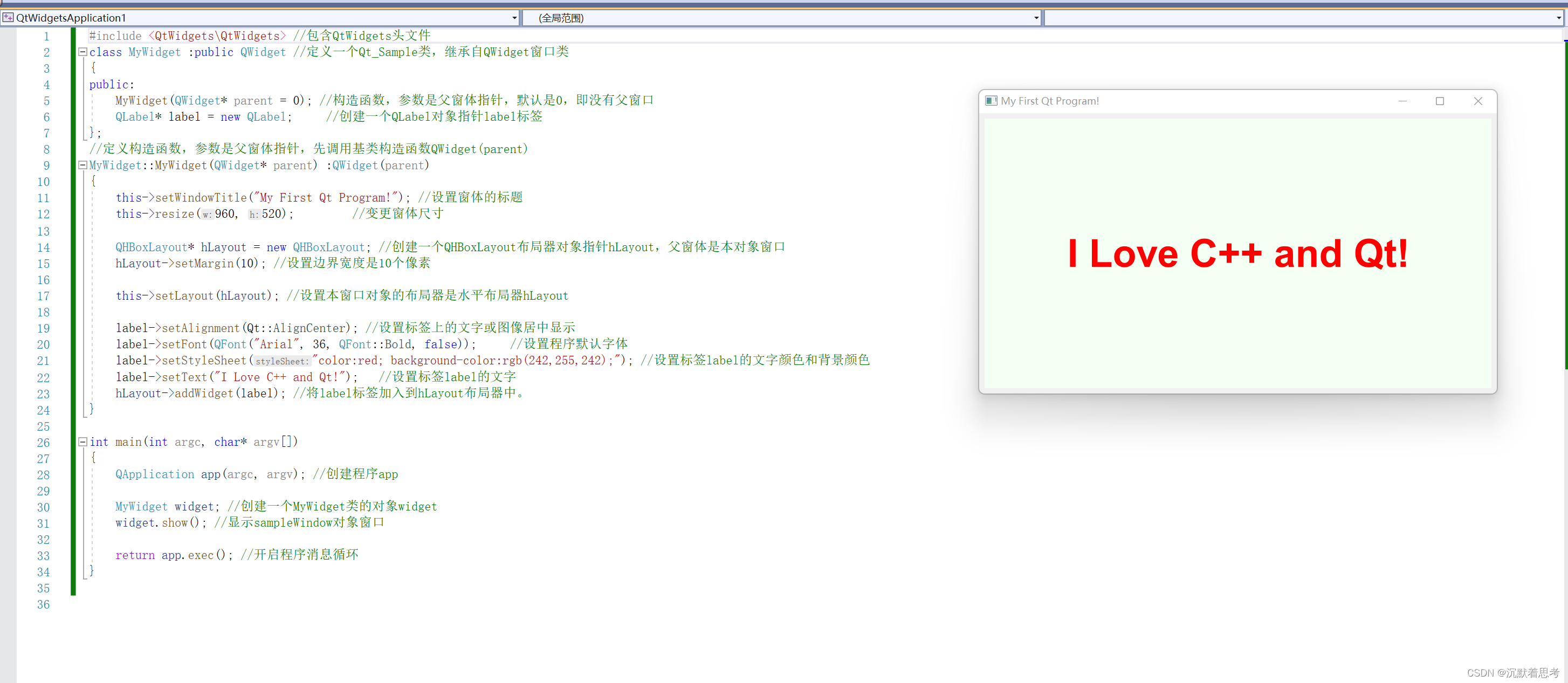Click the red 'I Love C++ and Qt!' label
Screen dimensions: 1568x683
[x=1237, y=254]
